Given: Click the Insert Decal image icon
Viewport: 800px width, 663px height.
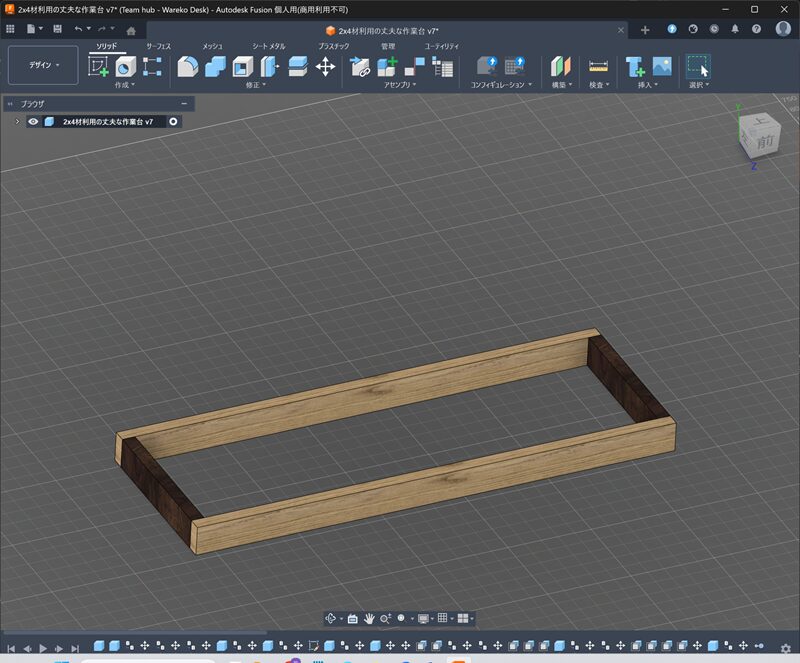Looking at the screenshot, I should [x=661, y=67].
